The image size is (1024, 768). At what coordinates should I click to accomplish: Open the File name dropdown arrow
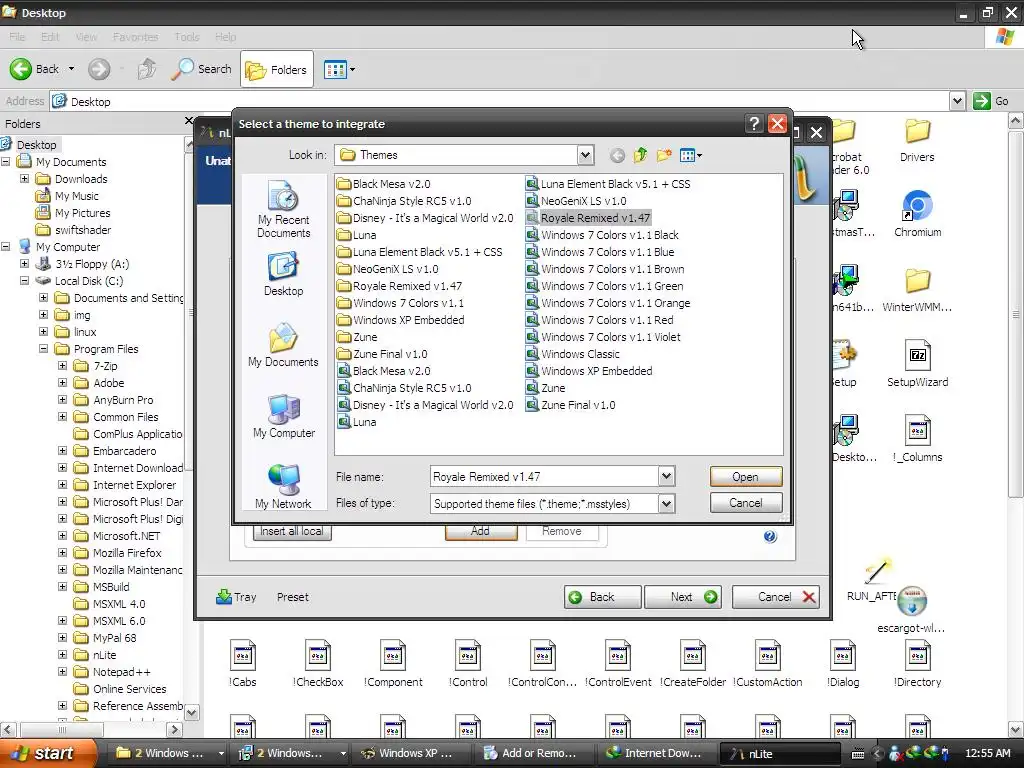pyautogui.click(x=666, y=476)
